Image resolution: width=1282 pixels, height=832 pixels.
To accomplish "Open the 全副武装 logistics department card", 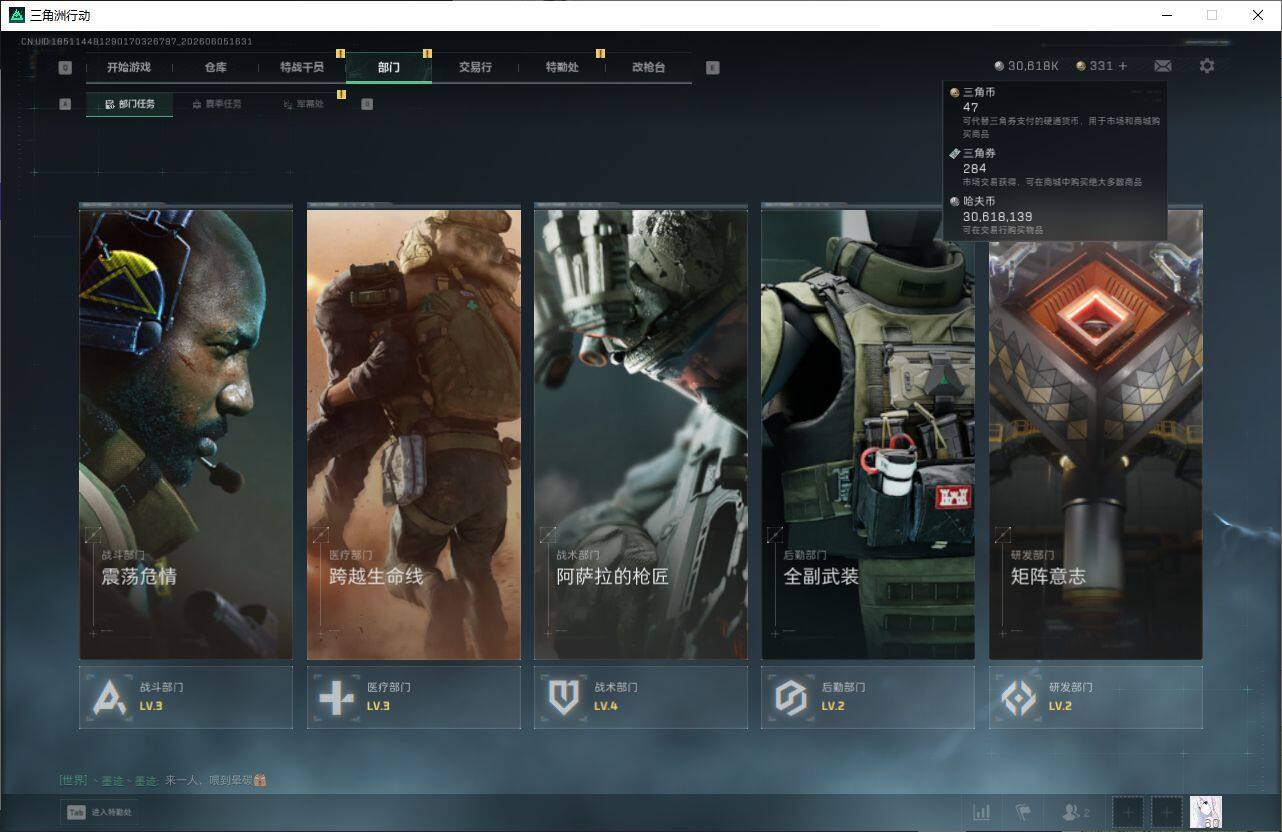I will click(x=868, y=432).
